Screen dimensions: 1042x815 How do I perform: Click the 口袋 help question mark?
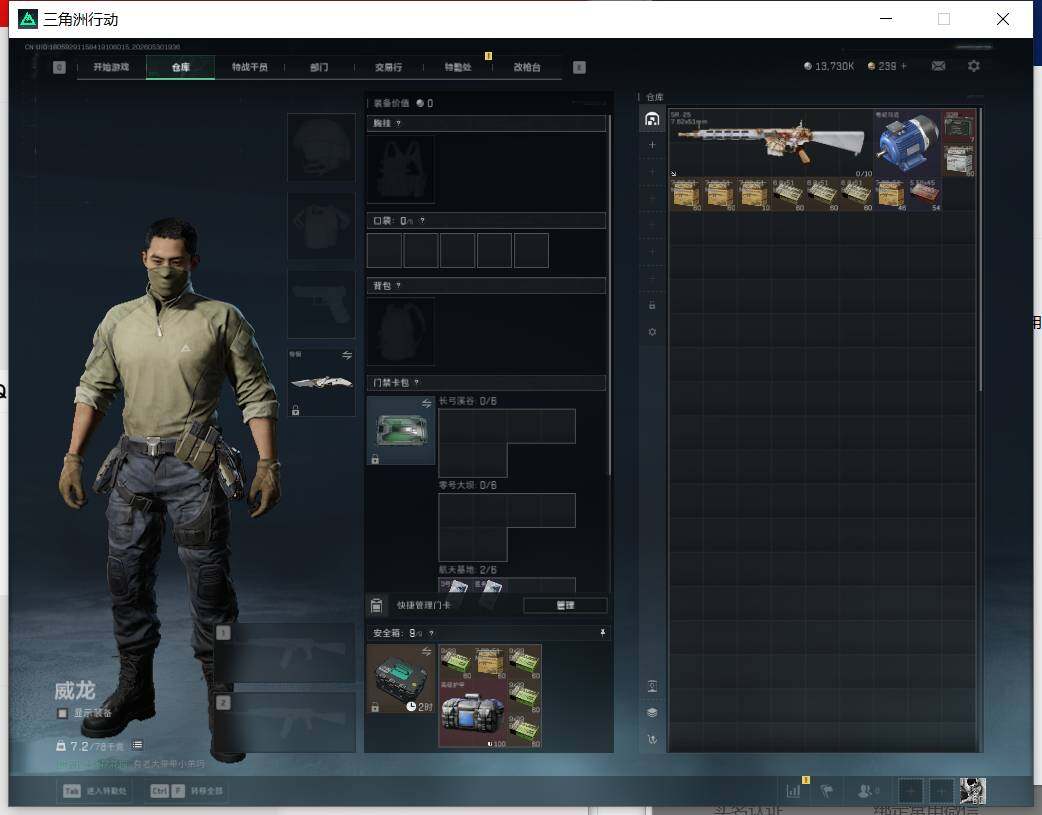423,221
